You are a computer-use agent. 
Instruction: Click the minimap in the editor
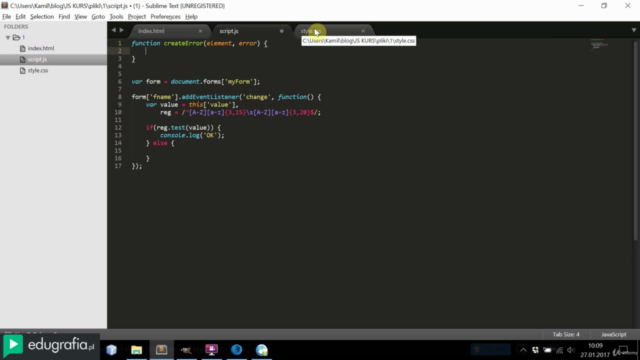(x=599, y=44)
